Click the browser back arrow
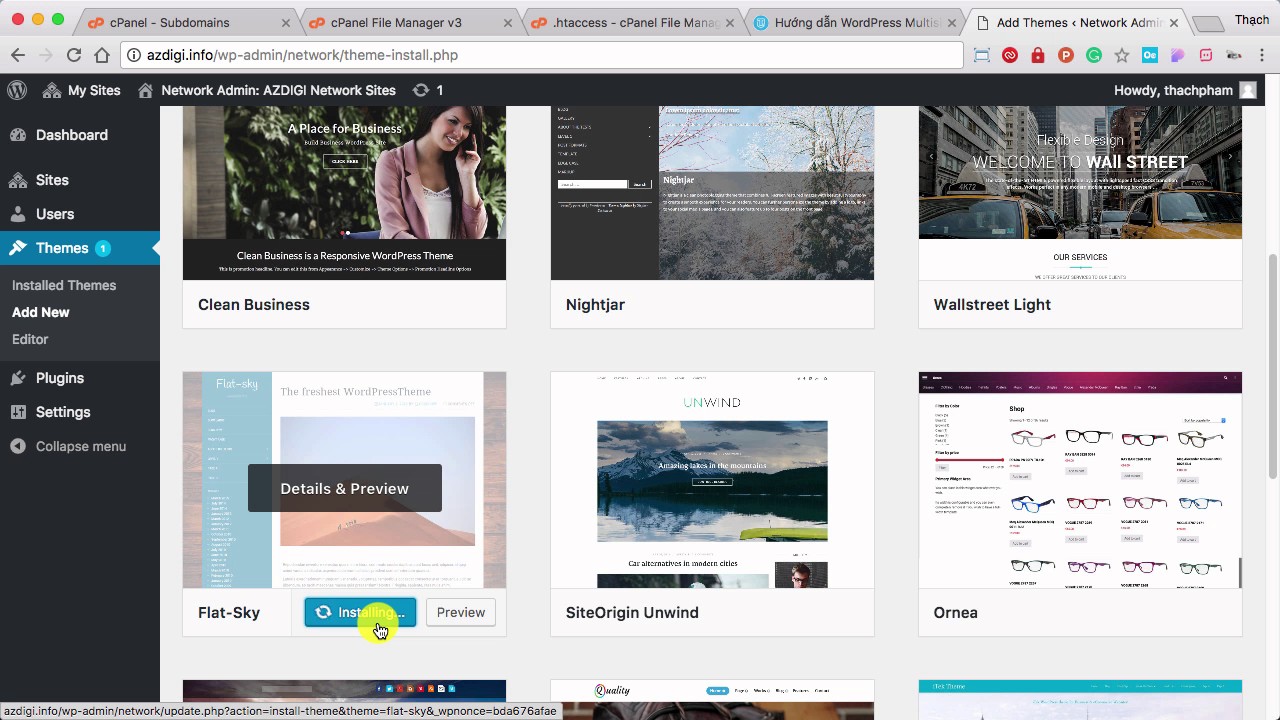Screen dimensions: 1280x720 coord(17,55)
